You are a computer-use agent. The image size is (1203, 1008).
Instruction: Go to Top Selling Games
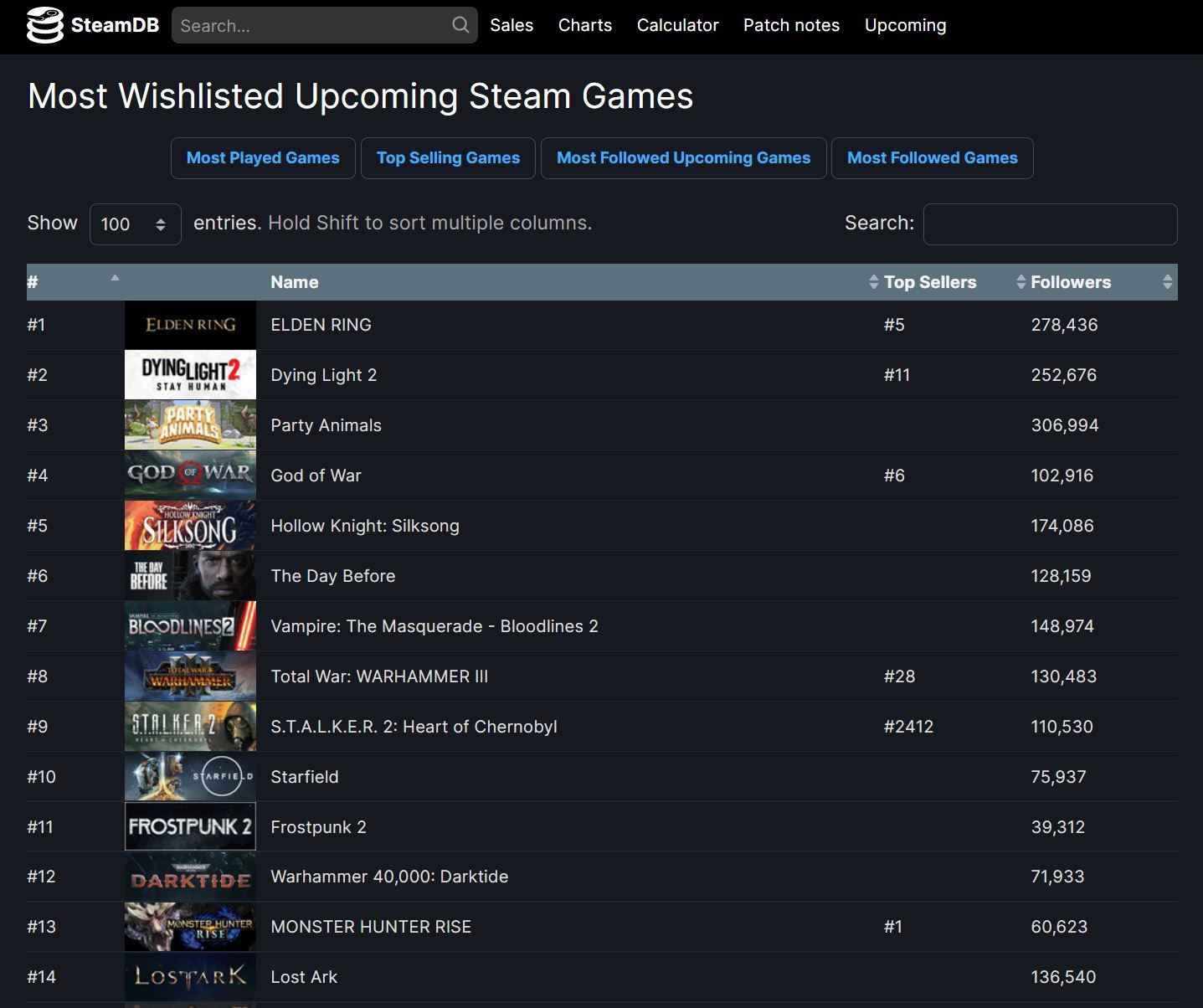(448, 158)
